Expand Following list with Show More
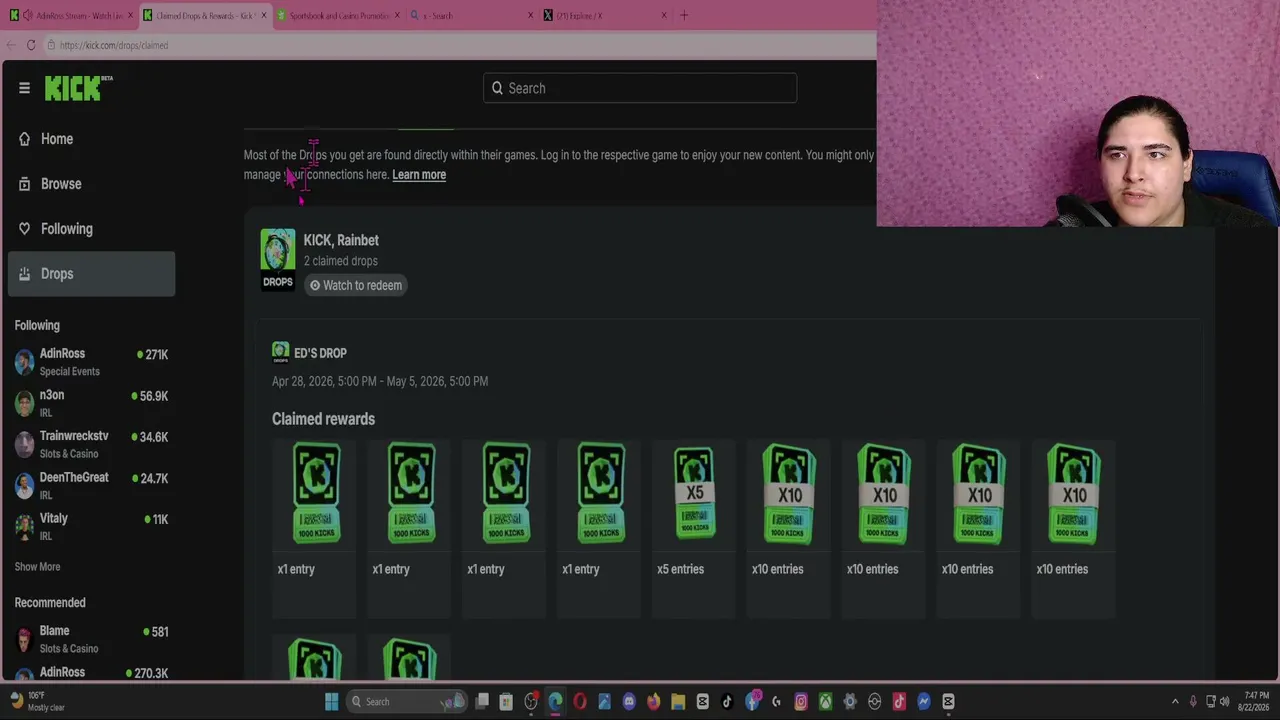Image resolution: width=1280 pixels, height=720 pixels. (x=37, y=567)
